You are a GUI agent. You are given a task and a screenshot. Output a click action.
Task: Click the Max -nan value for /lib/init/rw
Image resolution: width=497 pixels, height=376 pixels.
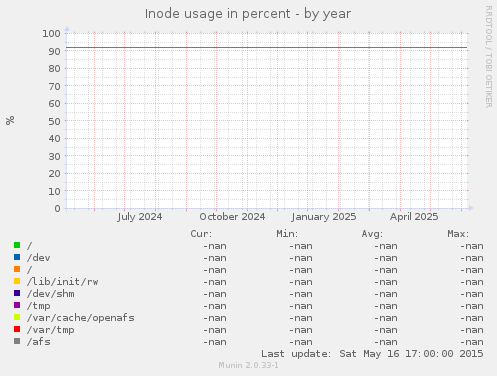tap(472, 282)
